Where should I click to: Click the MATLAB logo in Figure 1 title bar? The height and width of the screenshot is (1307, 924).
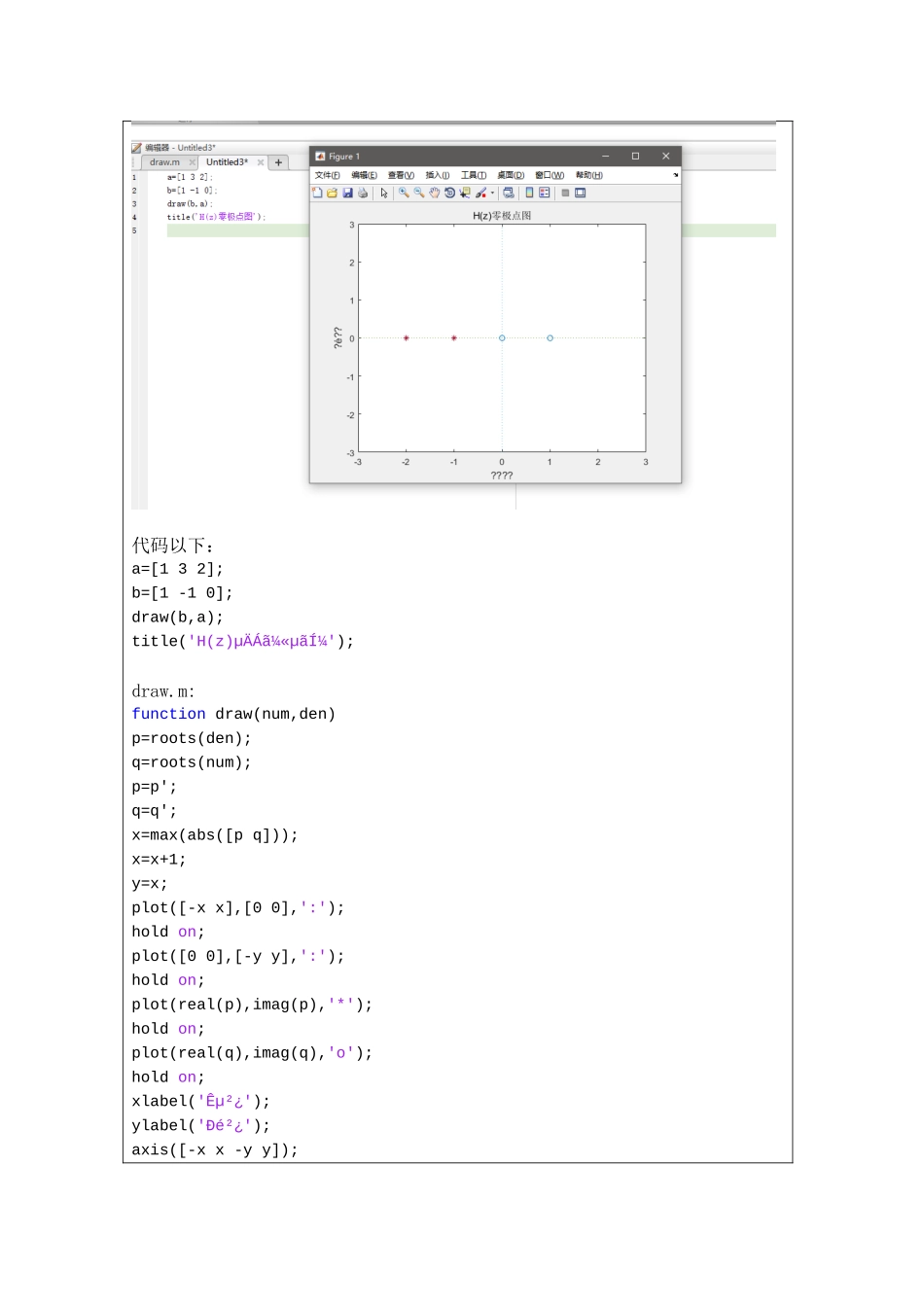(320, 156)
